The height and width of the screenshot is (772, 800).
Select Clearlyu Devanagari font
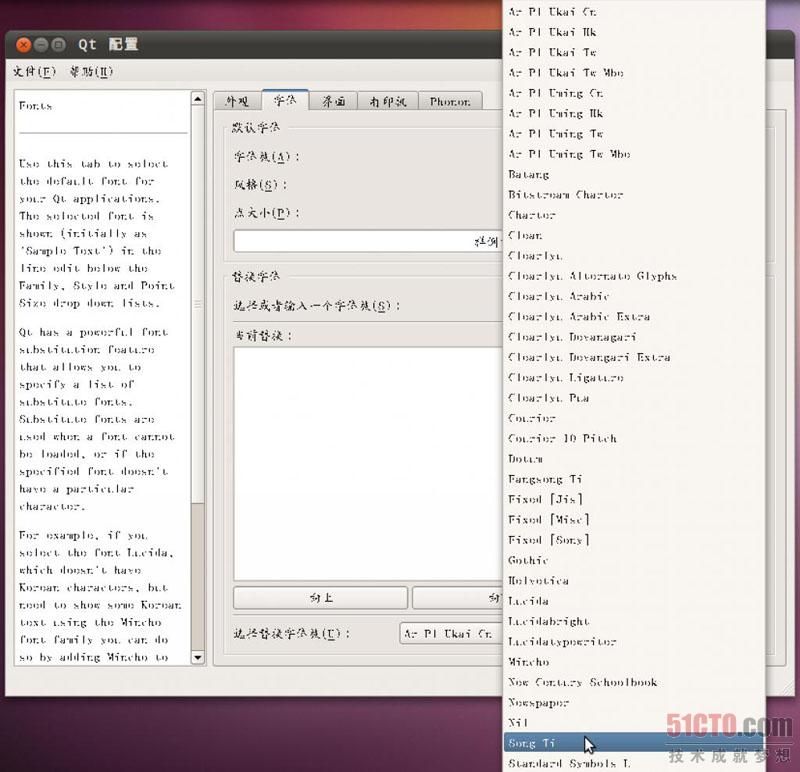634,337
